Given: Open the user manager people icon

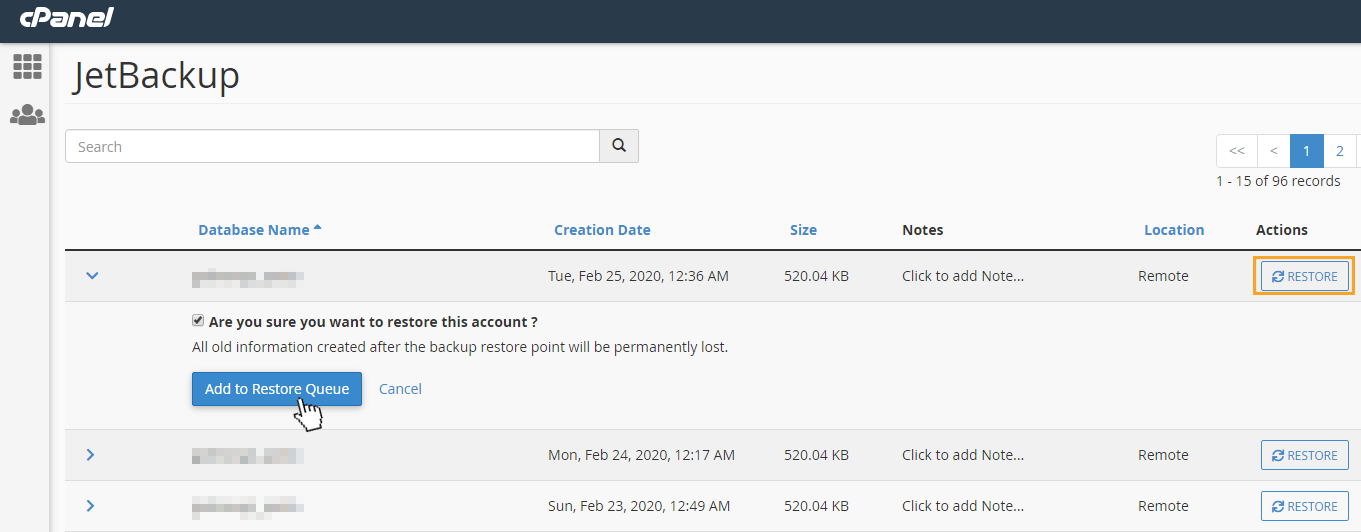Looking at the screenshot, I should click(x=27, y=116).
